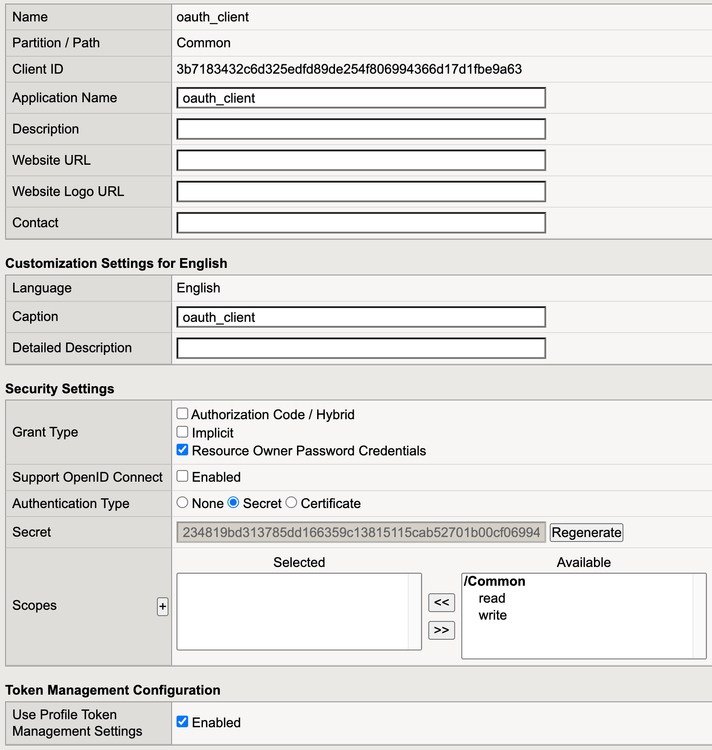Regenerate the client secret
The height and width of the screenshot is (750, 712).
[586, 532]
